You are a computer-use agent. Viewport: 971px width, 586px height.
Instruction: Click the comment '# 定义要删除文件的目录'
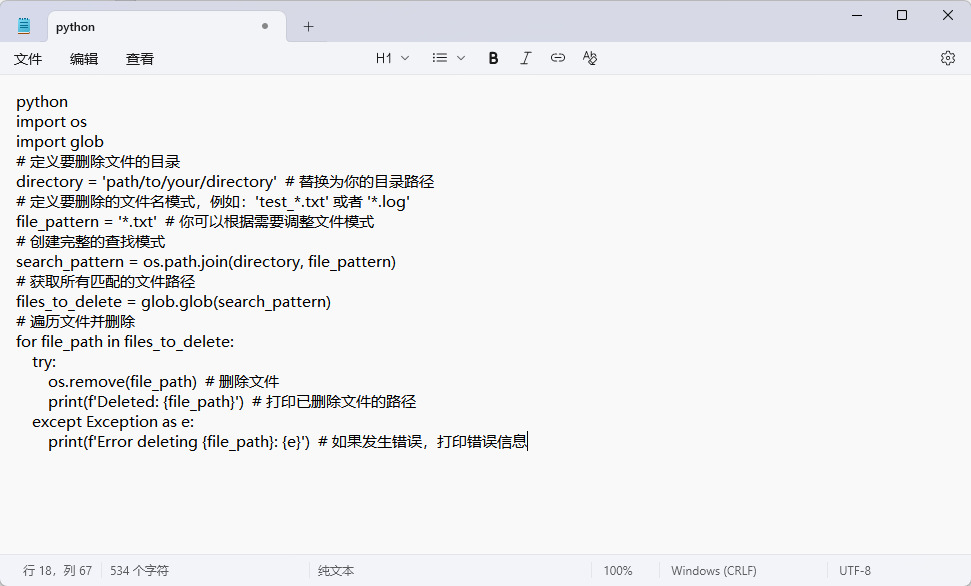[x=98, y=162]
